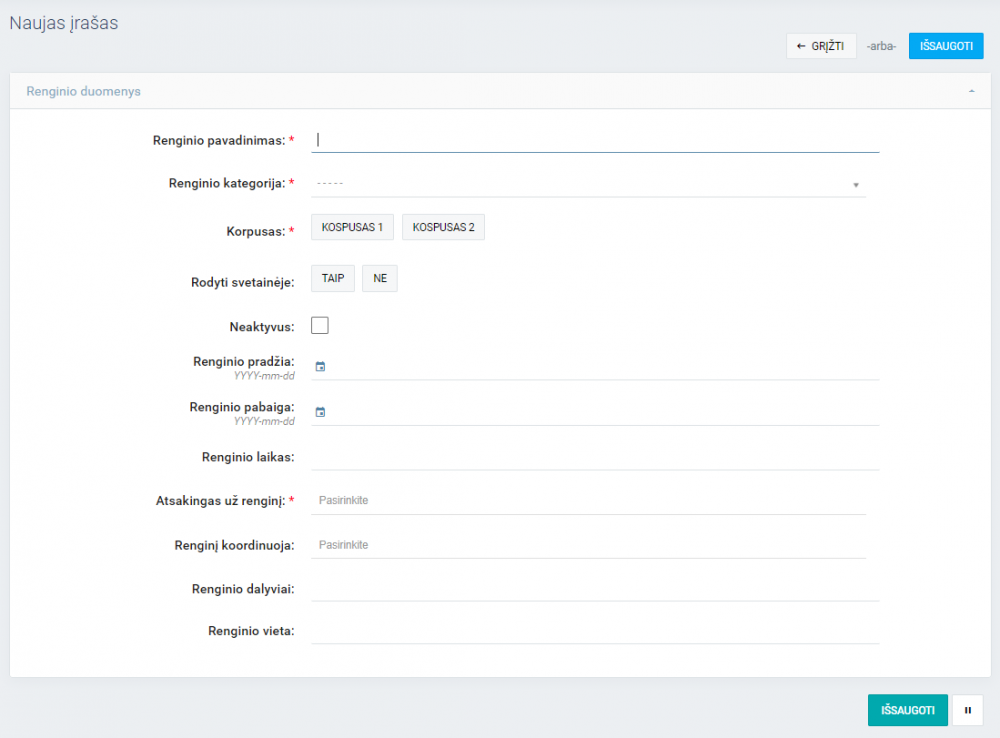1000x738 pixels.
Task: Open the Renginio kategorija dropdown
Action: (x=588, y=184)
